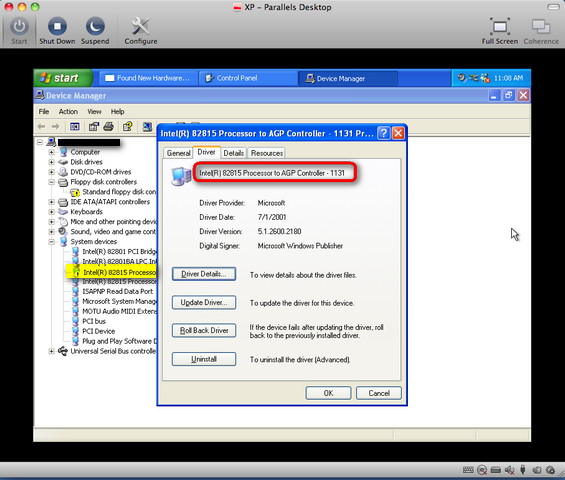This screenshot has height=480, width=565.
Task: Select Standard floppy disk controller item
Action: tap(113, 192)
